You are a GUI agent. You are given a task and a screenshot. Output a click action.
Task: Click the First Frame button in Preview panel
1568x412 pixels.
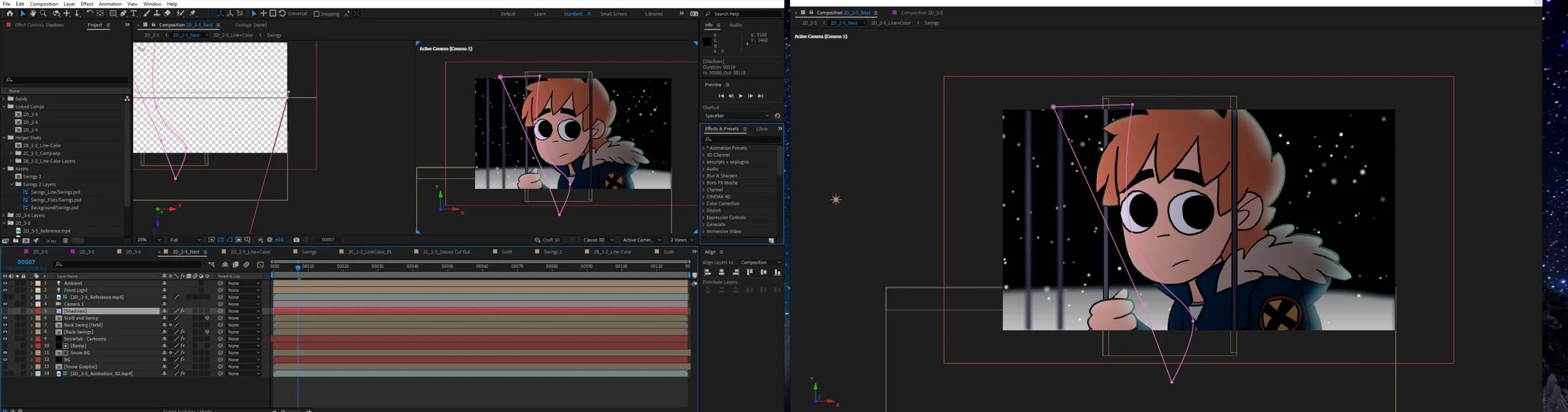[722, 96]
